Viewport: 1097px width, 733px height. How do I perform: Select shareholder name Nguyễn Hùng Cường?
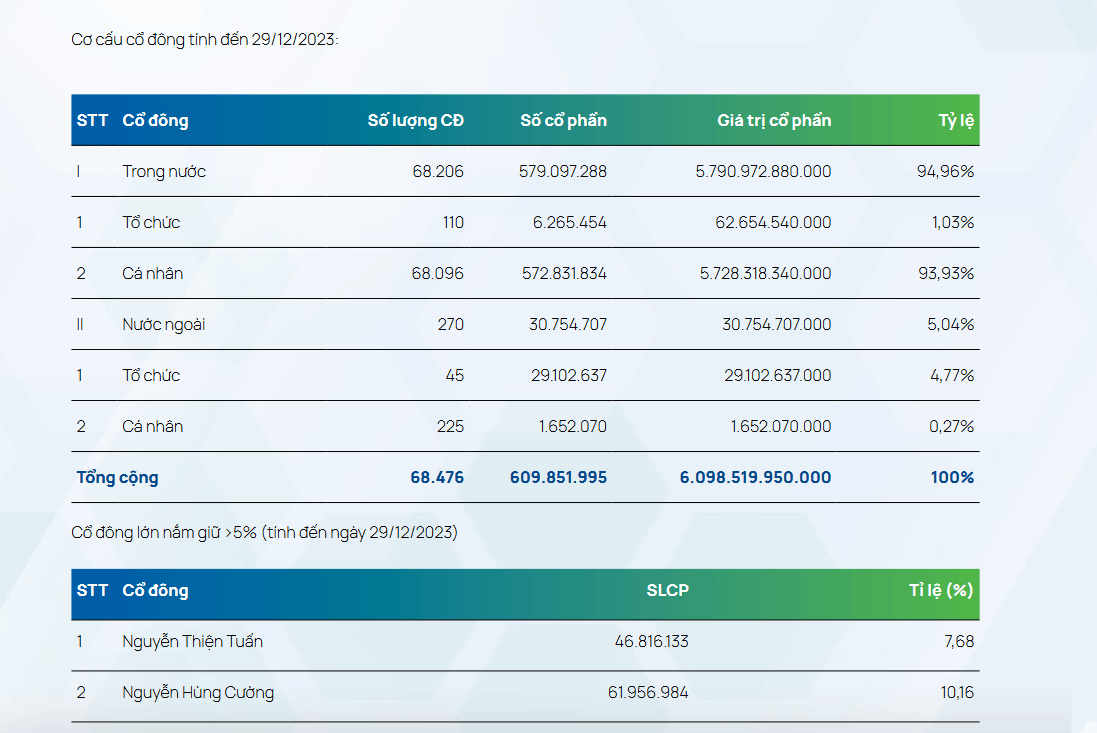198,692
